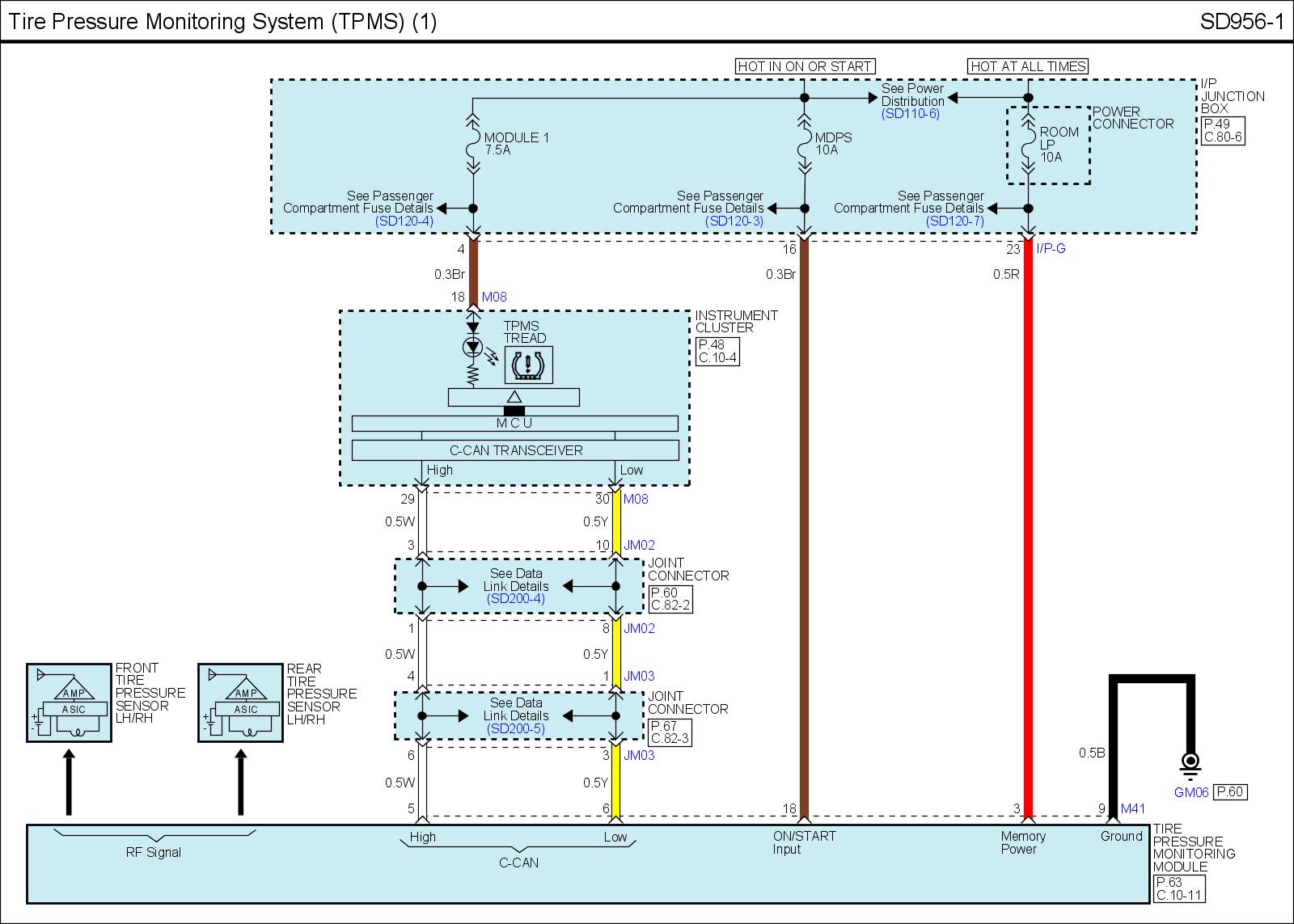Screen dimensions: 1294x924
Task: Click the Memory Power label
Action: [x=1023, y=842]
